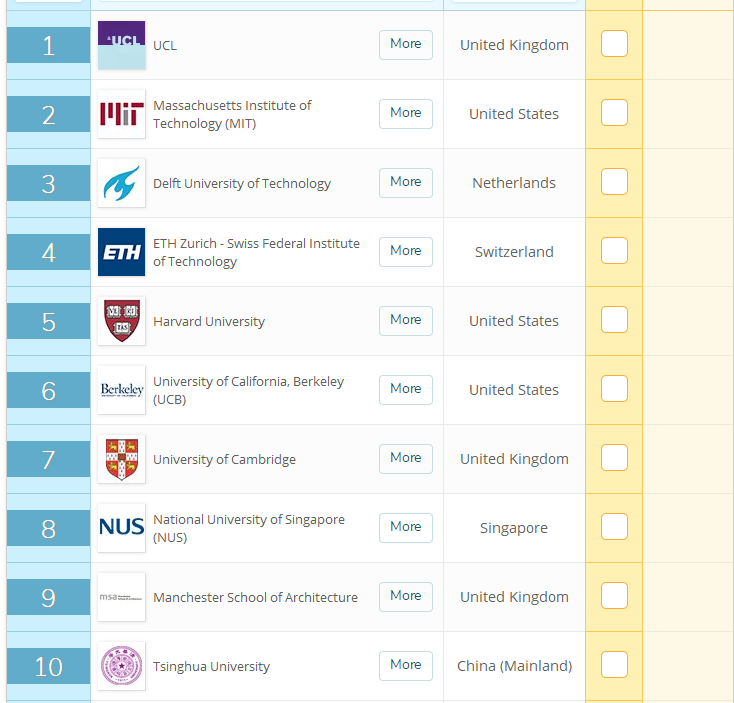Check the box in the NUS row
734x703 pixels.
click(x=614, y=527)
